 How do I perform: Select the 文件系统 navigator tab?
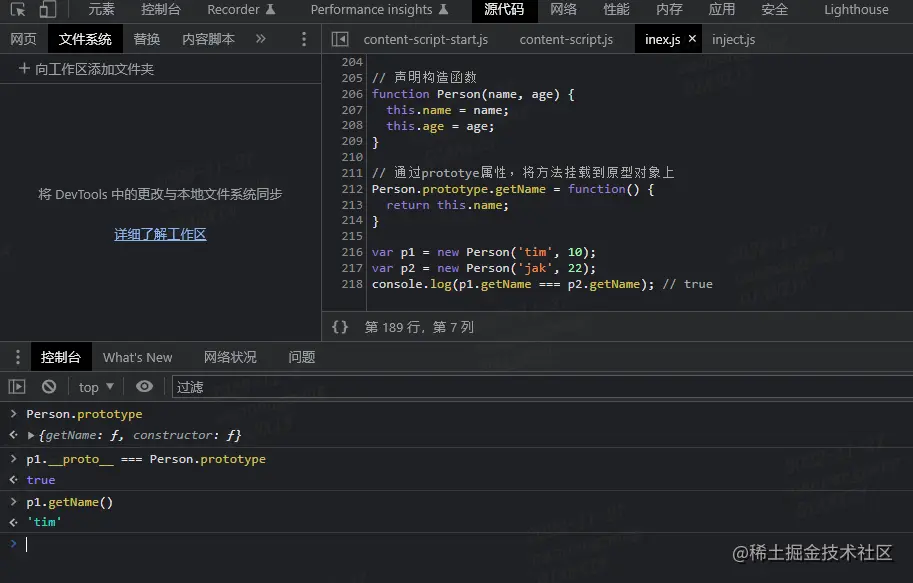(85, 39)
